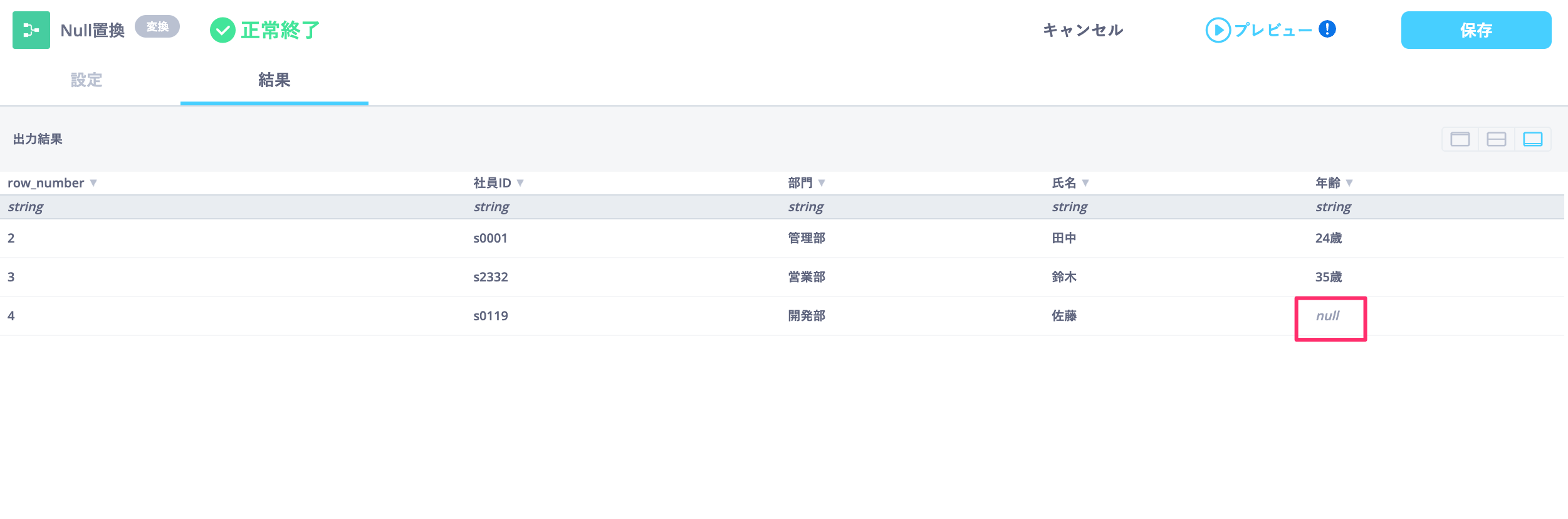The width and height of the screenshot is (1568, 519).
Task: Click the プレビュー play icon
Action: pyautogui.click(x=1218, y=30)
